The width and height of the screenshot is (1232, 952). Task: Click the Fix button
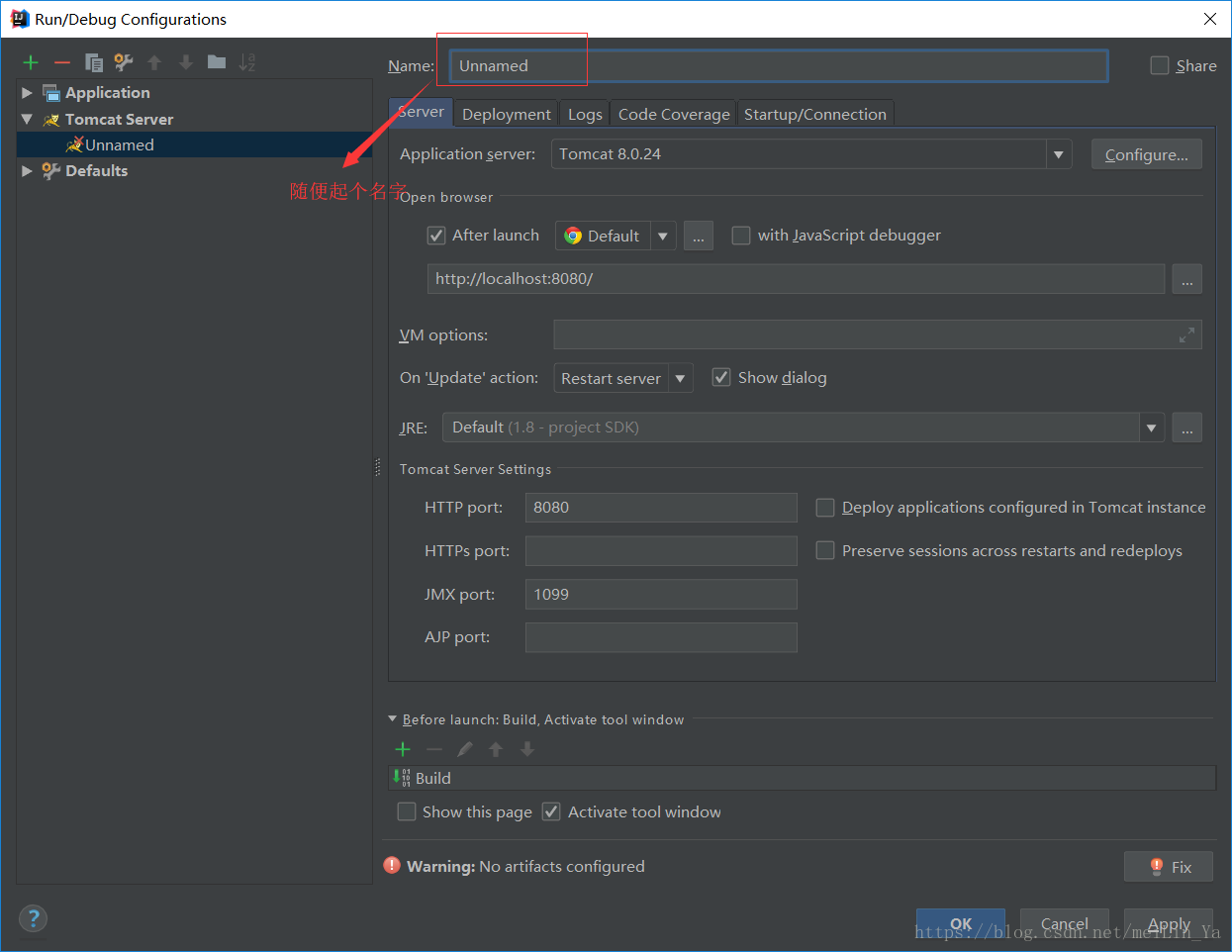point(1169,867)
